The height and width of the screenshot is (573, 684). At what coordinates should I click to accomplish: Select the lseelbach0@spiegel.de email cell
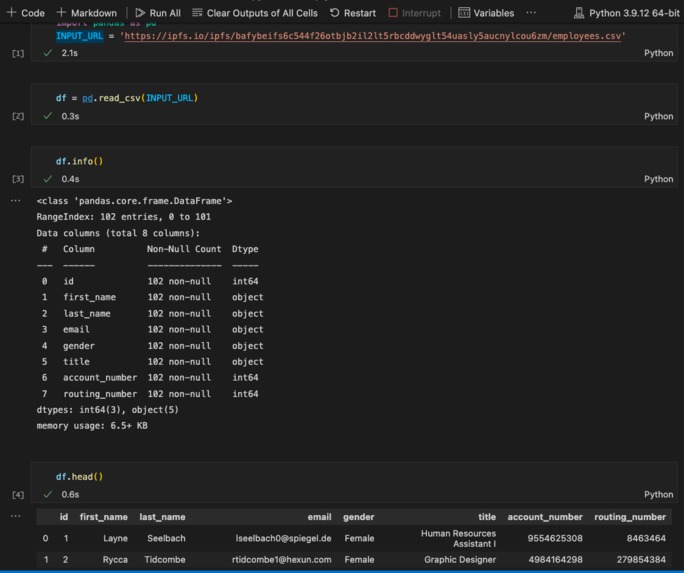click(x=284, y=539)
